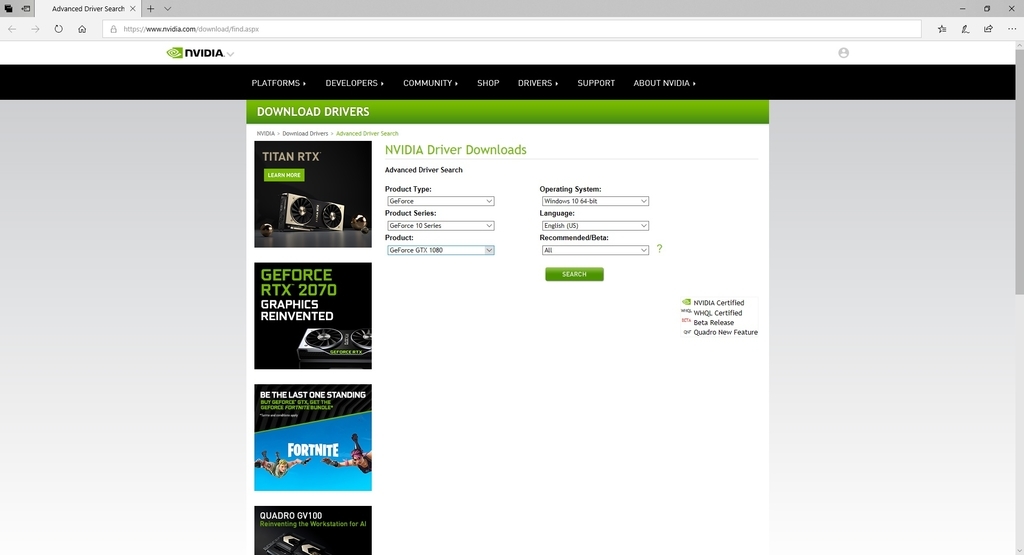Open the Operating System dropdown
Screen dimensions: 1024x555
[x=595, y=201]
